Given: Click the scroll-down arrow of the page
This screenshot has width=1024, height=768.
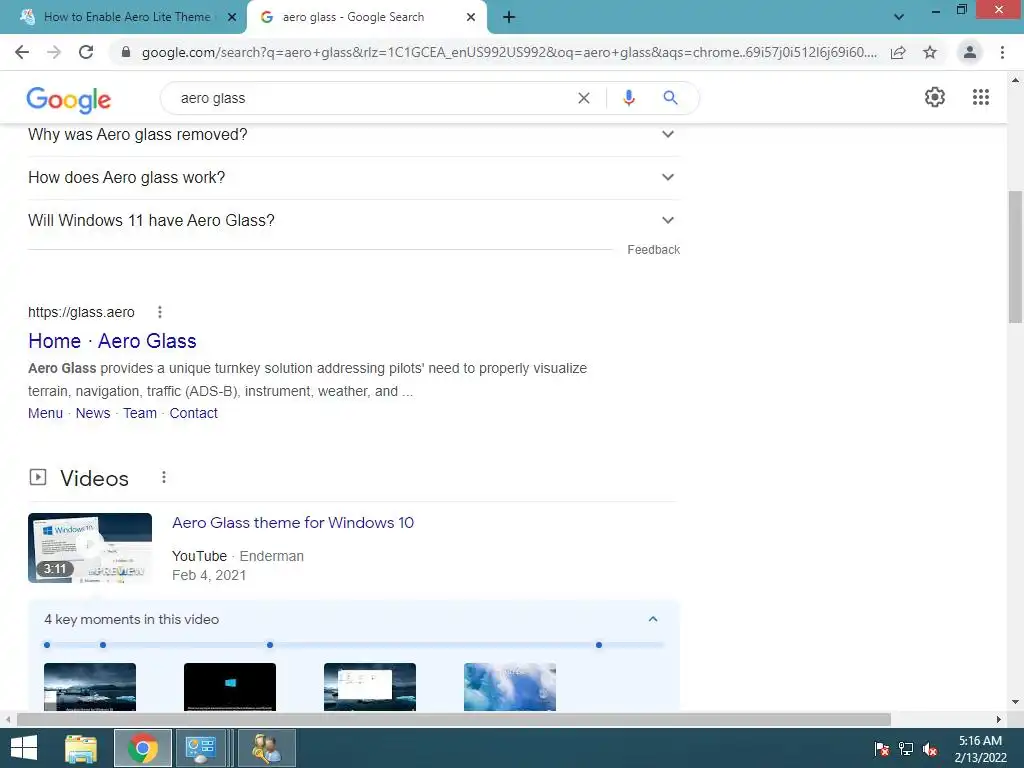Looking at the screenshot, I should 1015,703.
